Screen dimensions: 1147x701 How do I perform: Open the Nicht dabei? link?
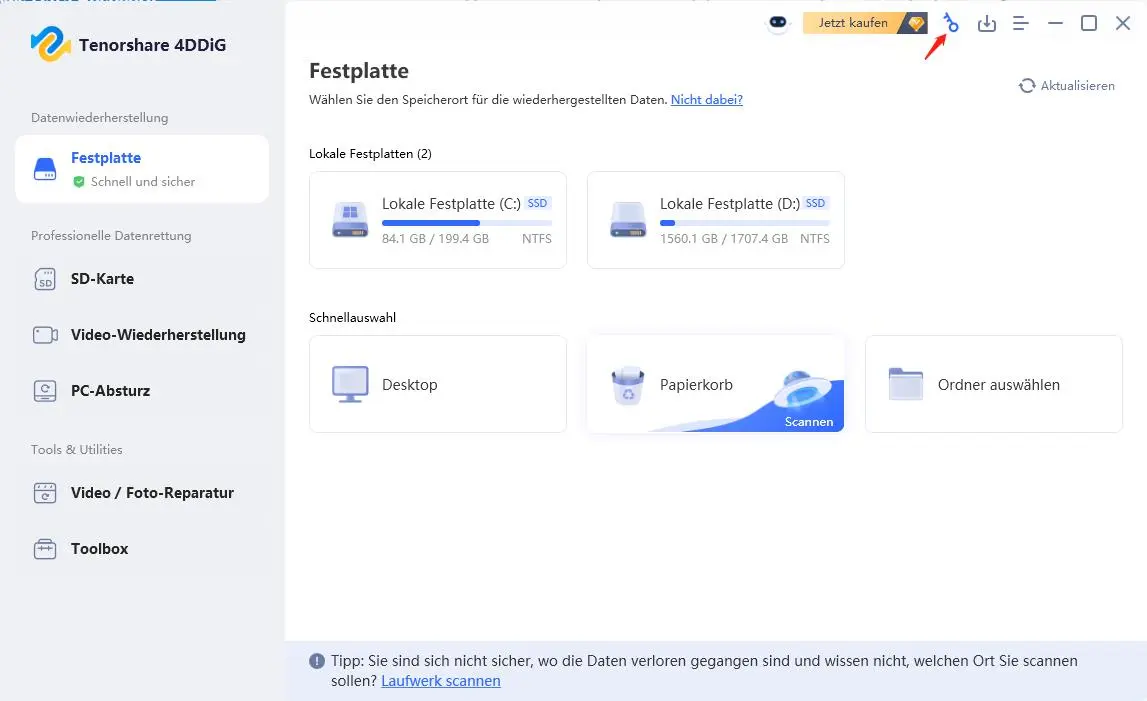click(707, 99)
